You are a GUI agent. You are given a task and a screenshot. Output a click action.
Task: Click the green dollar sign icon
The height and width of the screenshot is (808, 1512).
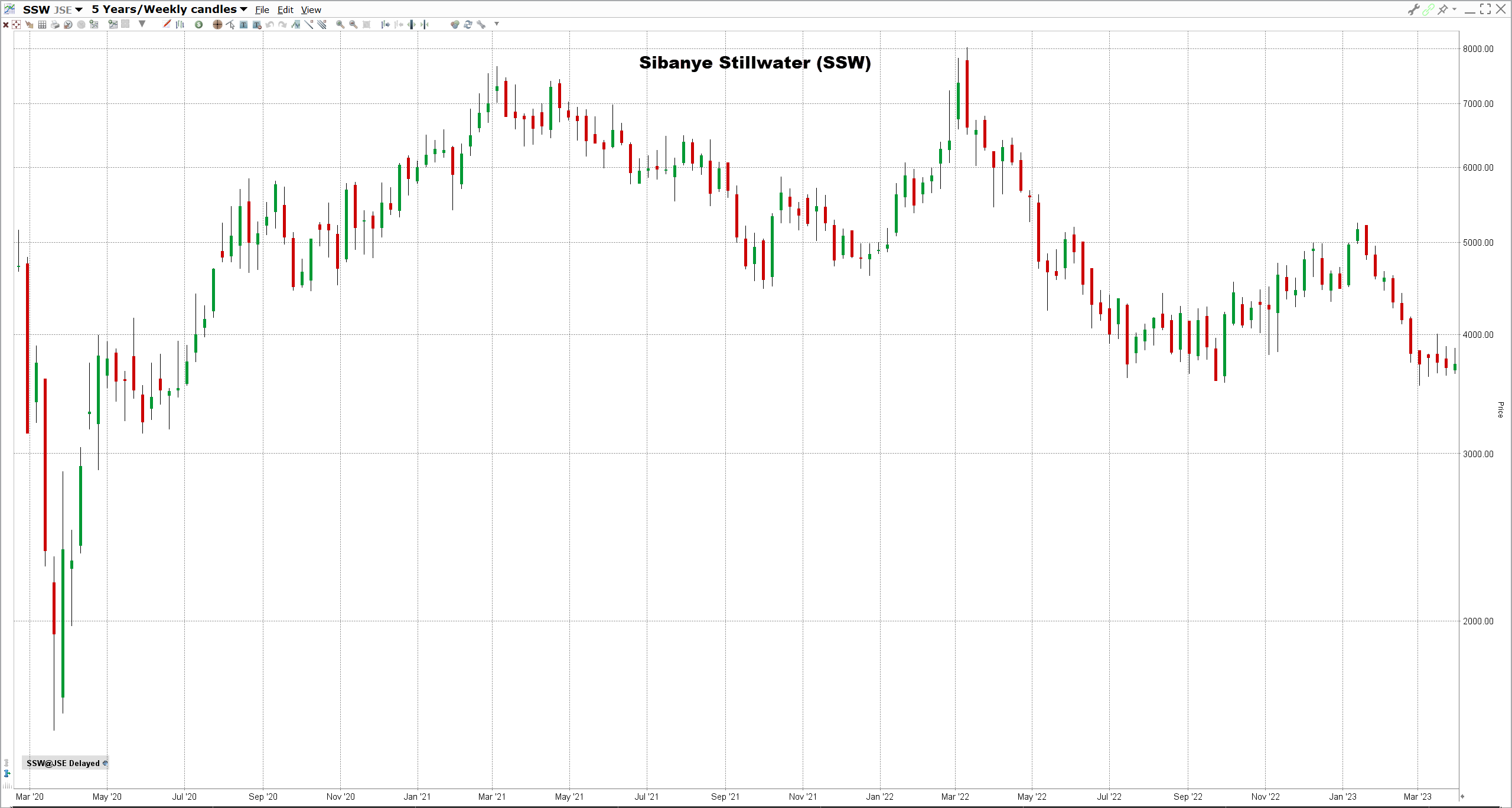tap(198, 24)
